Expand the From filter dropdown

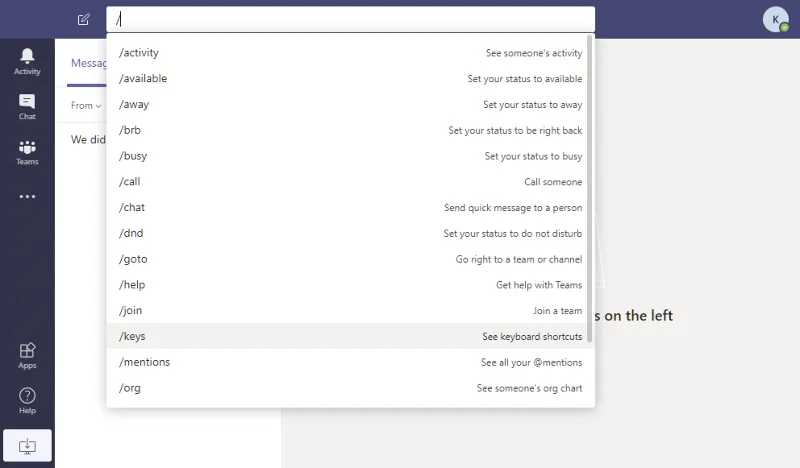(86, 106)
